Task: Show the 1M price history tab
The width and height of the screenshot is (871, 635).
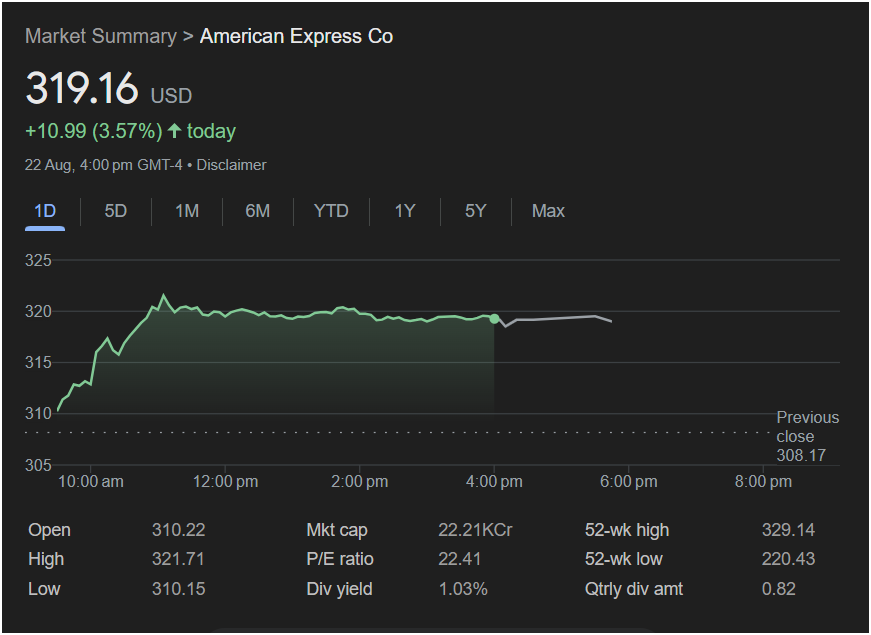Action: (187, 211)
